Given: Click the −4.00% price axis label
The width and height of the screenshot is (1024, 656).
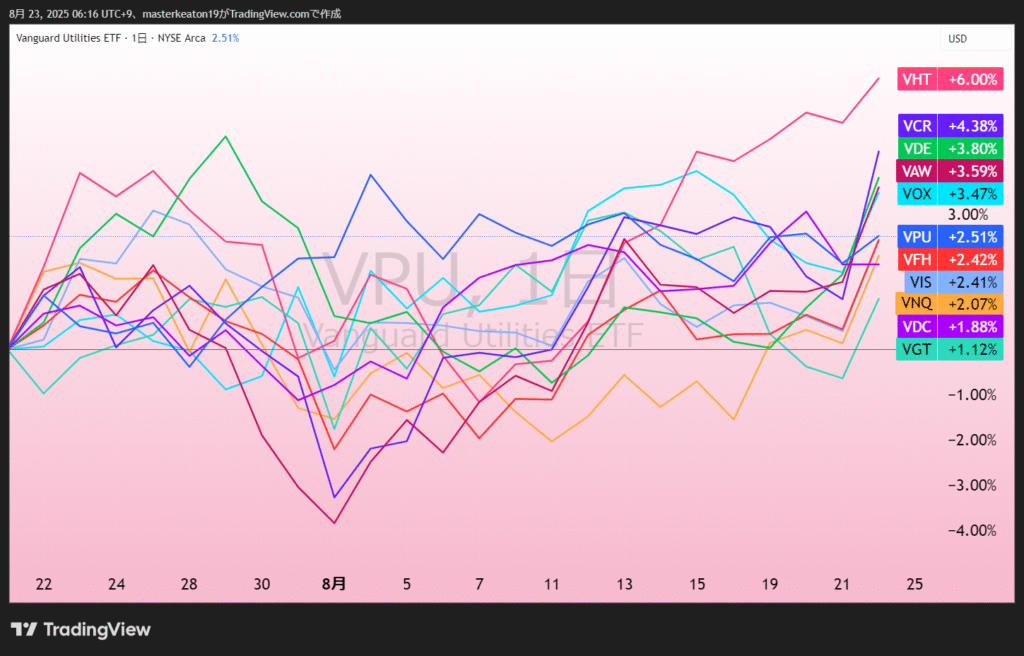Looking at the screenshot, I should point(972,530).
